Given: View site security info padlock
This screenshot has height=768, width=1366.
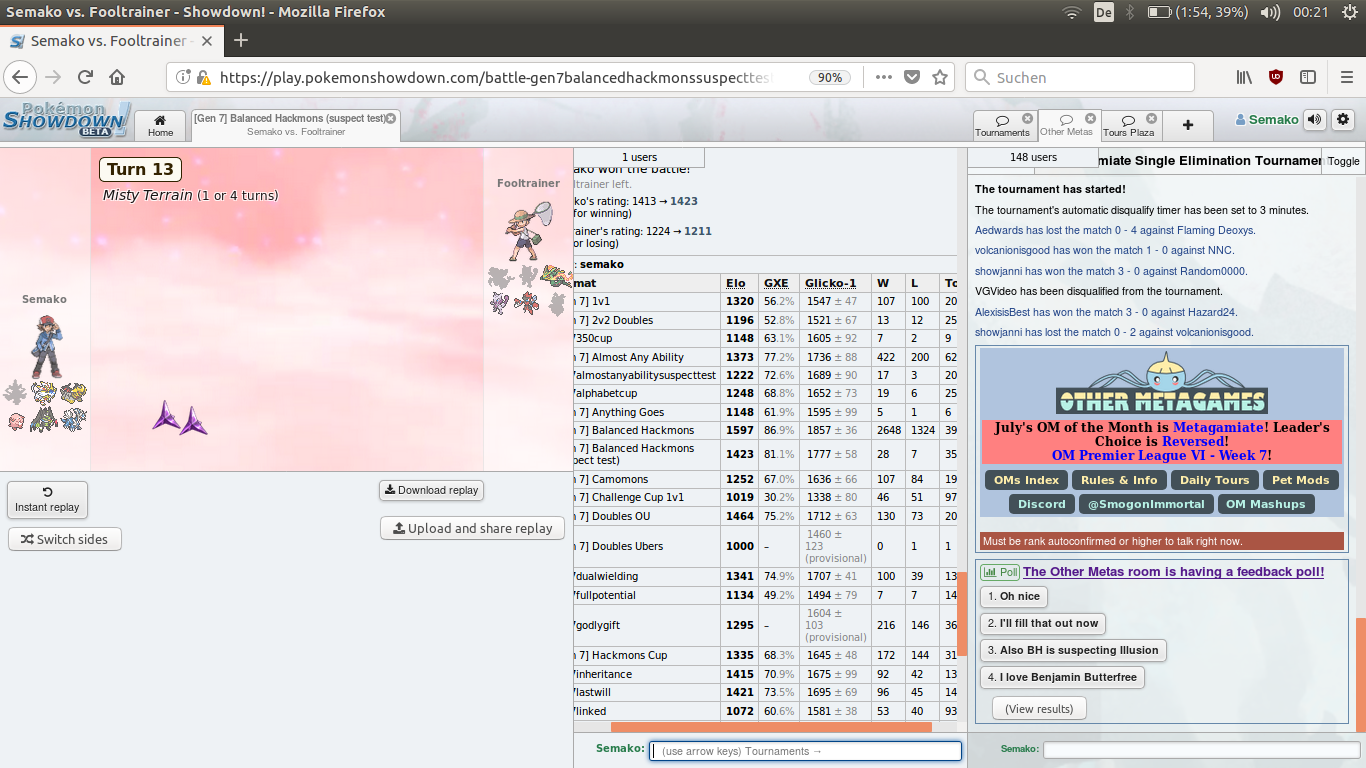Looking at the screenshot, I should pos(204,77).
